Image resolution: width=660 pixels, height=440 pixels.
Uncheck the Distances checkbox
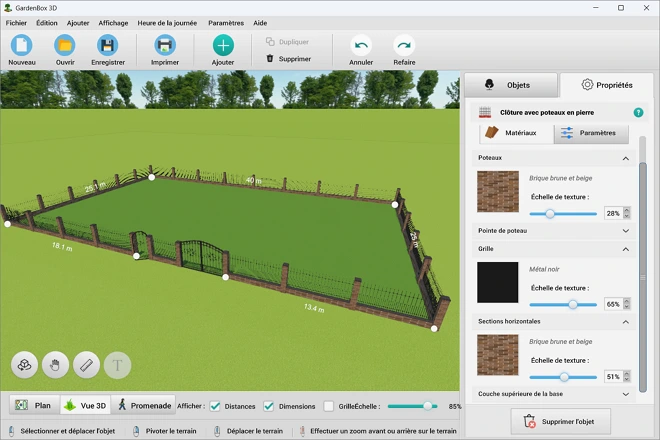(x=215, y=406)
